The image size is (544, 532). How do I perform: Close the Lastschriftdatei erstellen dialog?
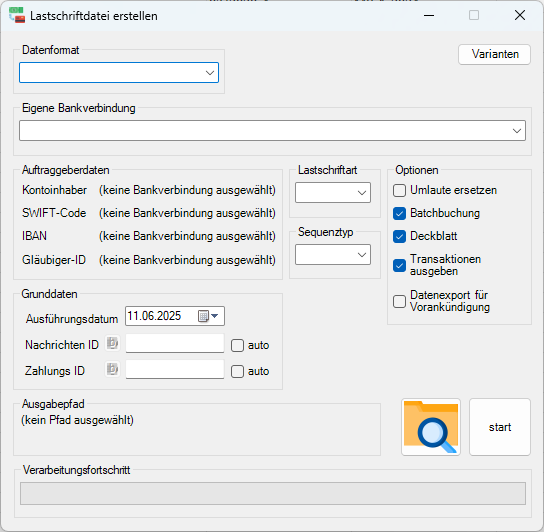click(520, 15)
